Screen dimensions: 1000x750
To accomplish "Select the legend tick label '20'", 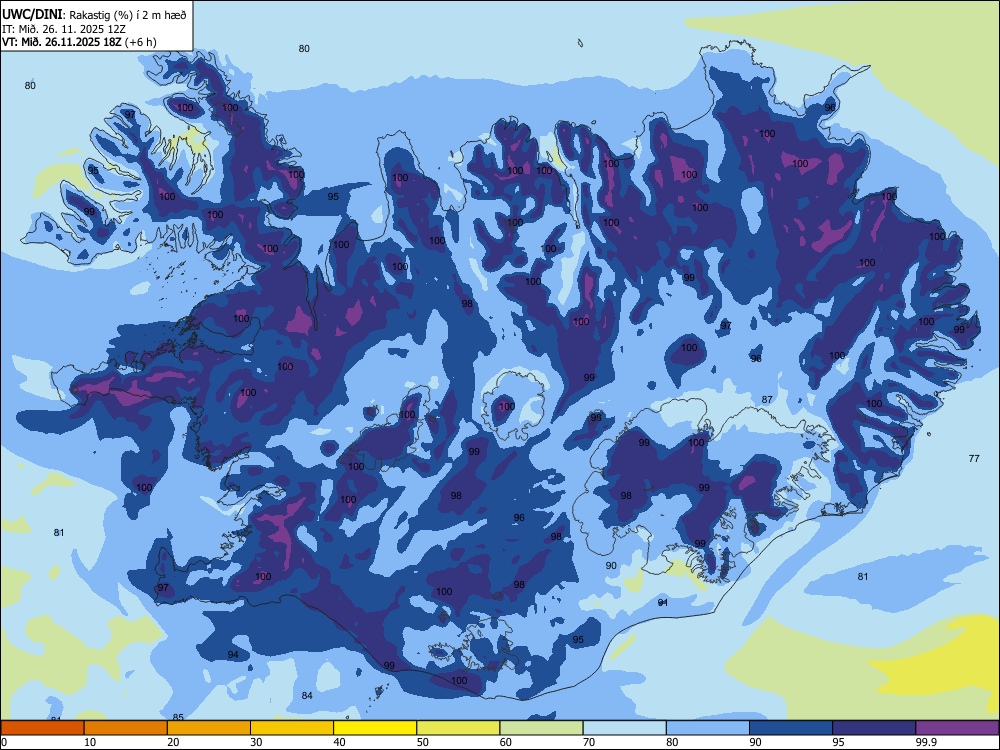I will tap(173, 742).
